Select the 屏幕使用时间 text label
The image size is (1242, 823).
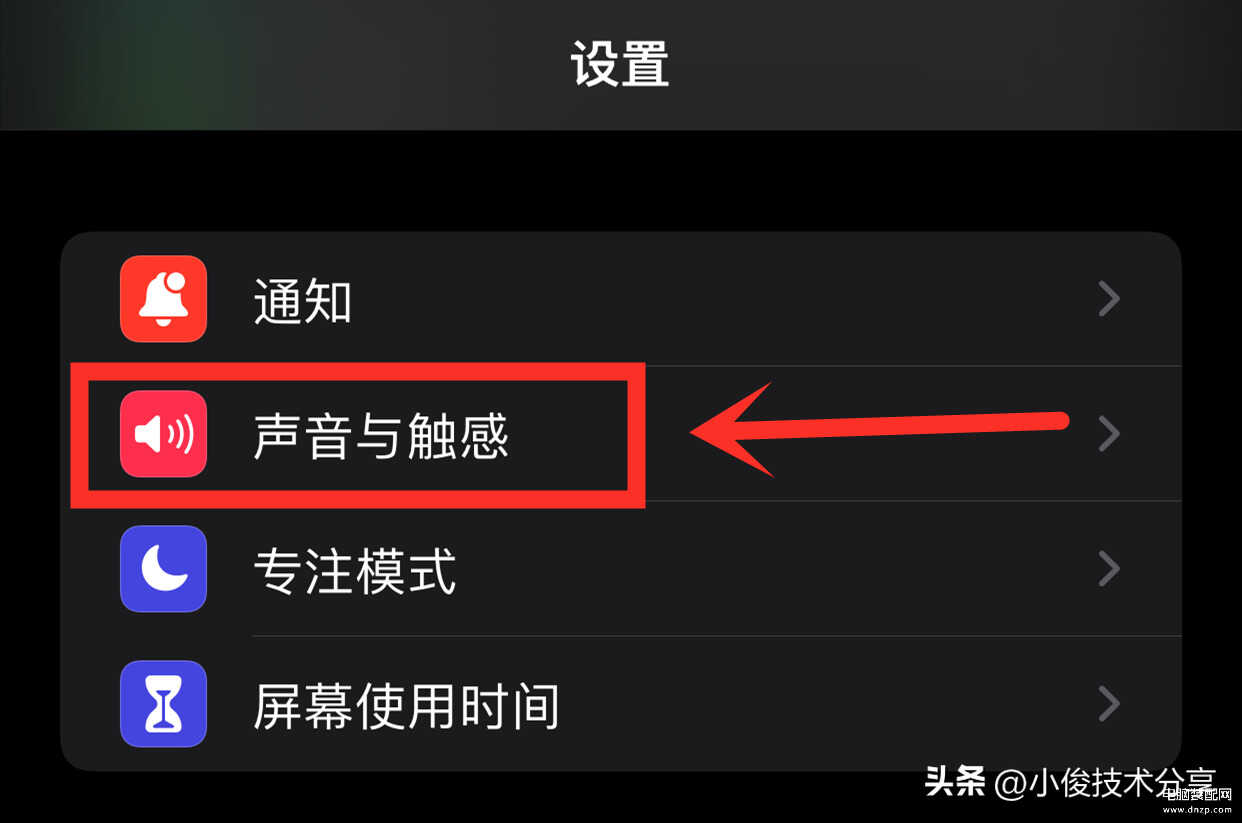406,705
